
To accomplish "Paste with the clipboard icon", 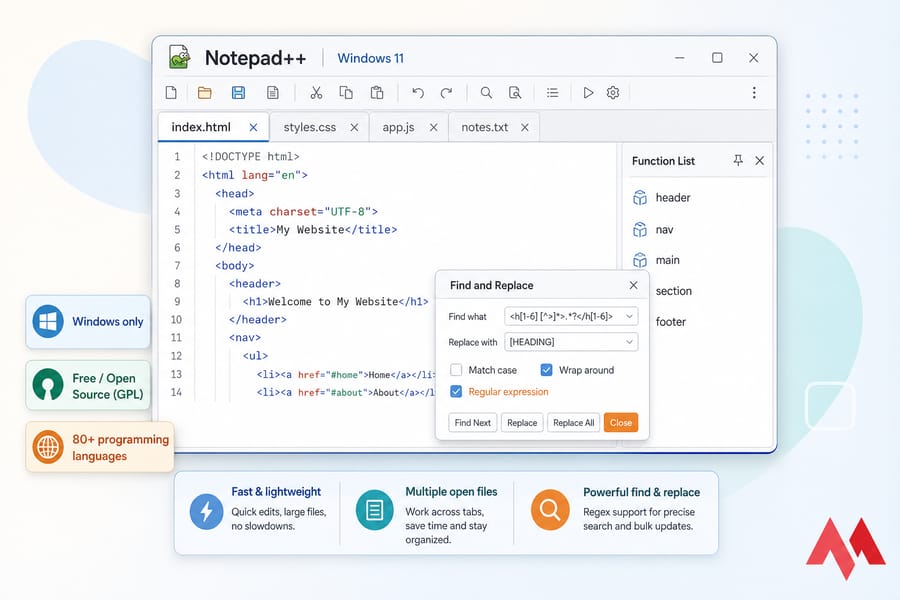I will tap(377, 92).
